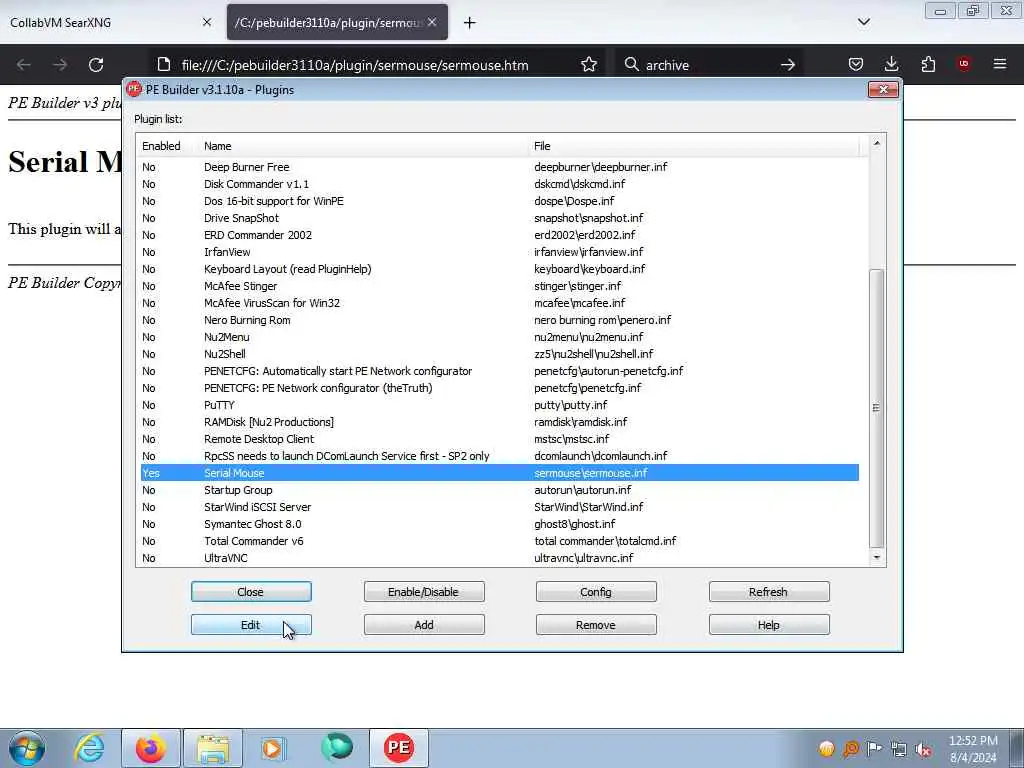1024x768 pixels.
Task: Open the Firefox downloads icon
Action: (x=891, y=64)
